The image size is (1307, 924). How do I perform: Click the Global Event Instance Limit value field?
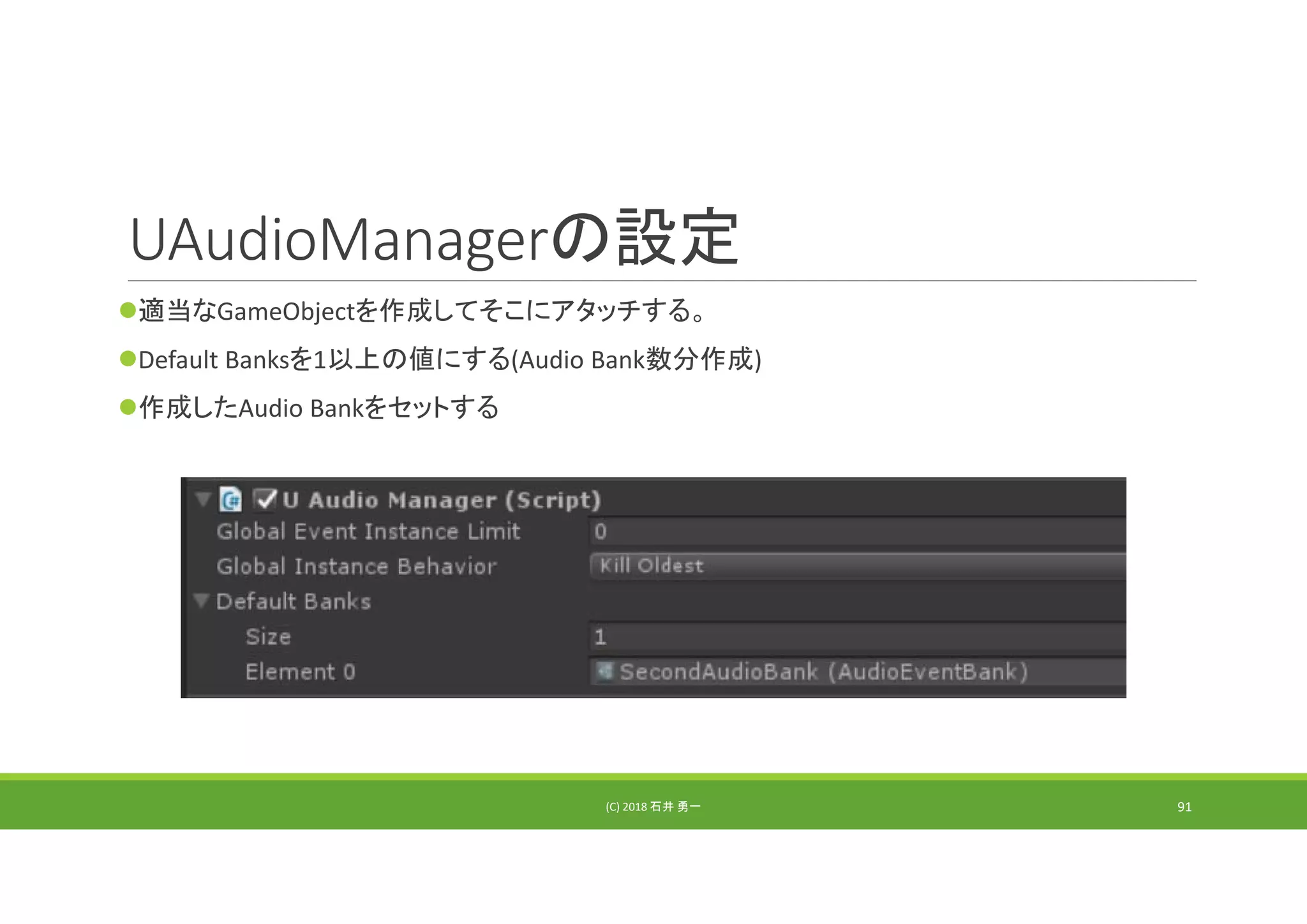pyautogui.click(x=858, y=531)
